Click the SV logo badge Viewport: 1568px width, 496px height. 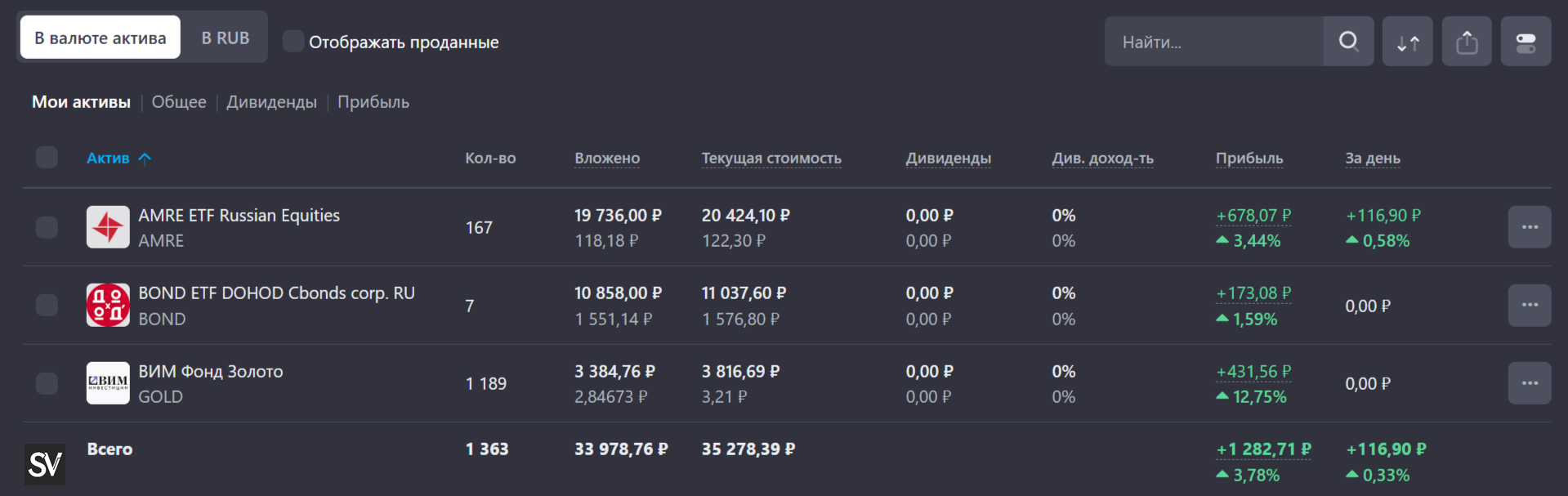click(x=45, y=465)
